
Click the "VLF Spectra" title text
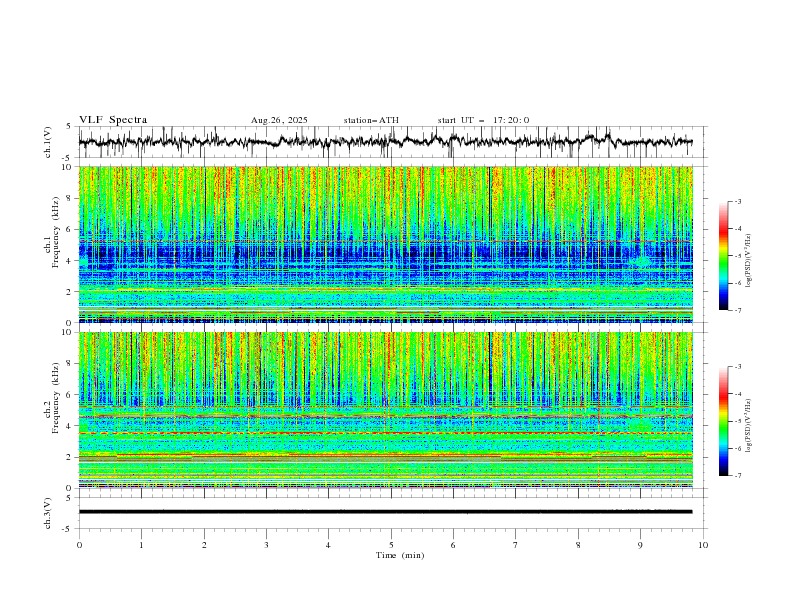pos(113,120)
